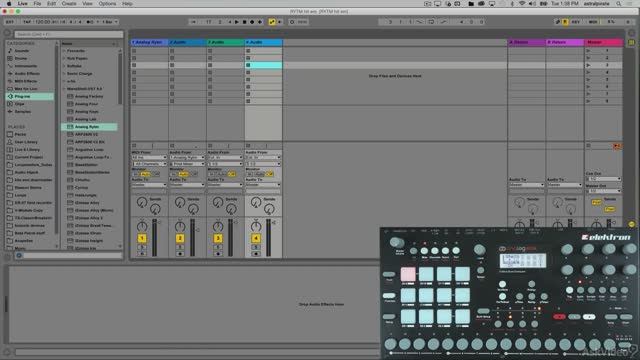This screenshot has width=640, height=360.
Task: Launch Master scene 1
Action: tap(588, 51)
